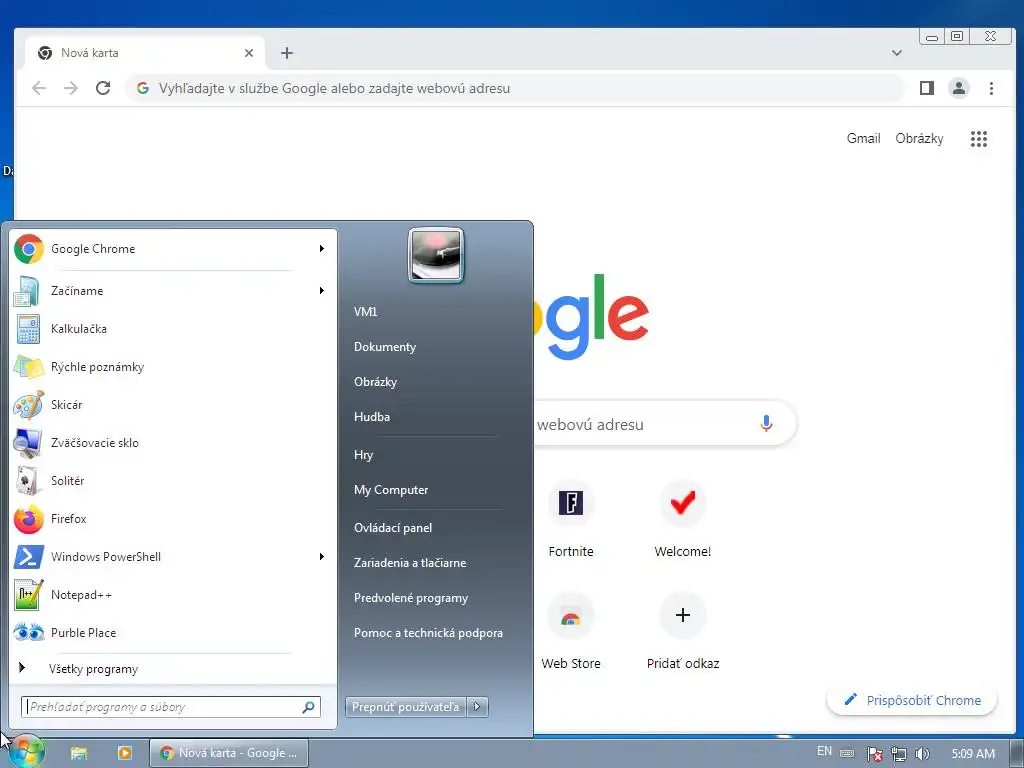Open Gmail link on new tab page
Image resolution: width=1024 pixels, height=768 pixels.
(863, 138)
